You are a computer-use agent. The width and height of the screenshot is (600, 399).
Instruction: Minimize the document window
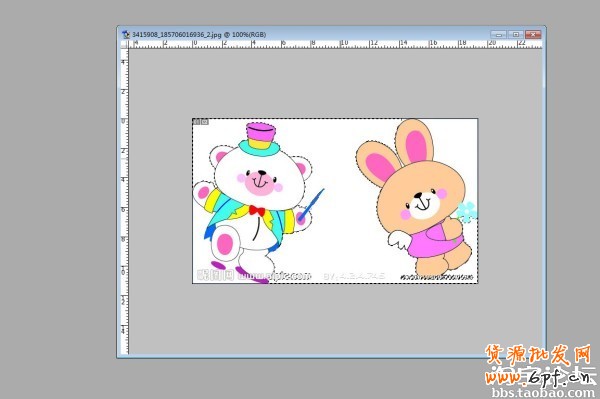(x=499, y=34)
